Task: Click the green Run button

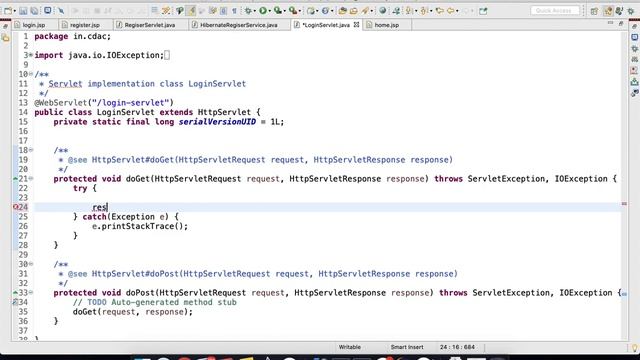Action: [263, 11]
